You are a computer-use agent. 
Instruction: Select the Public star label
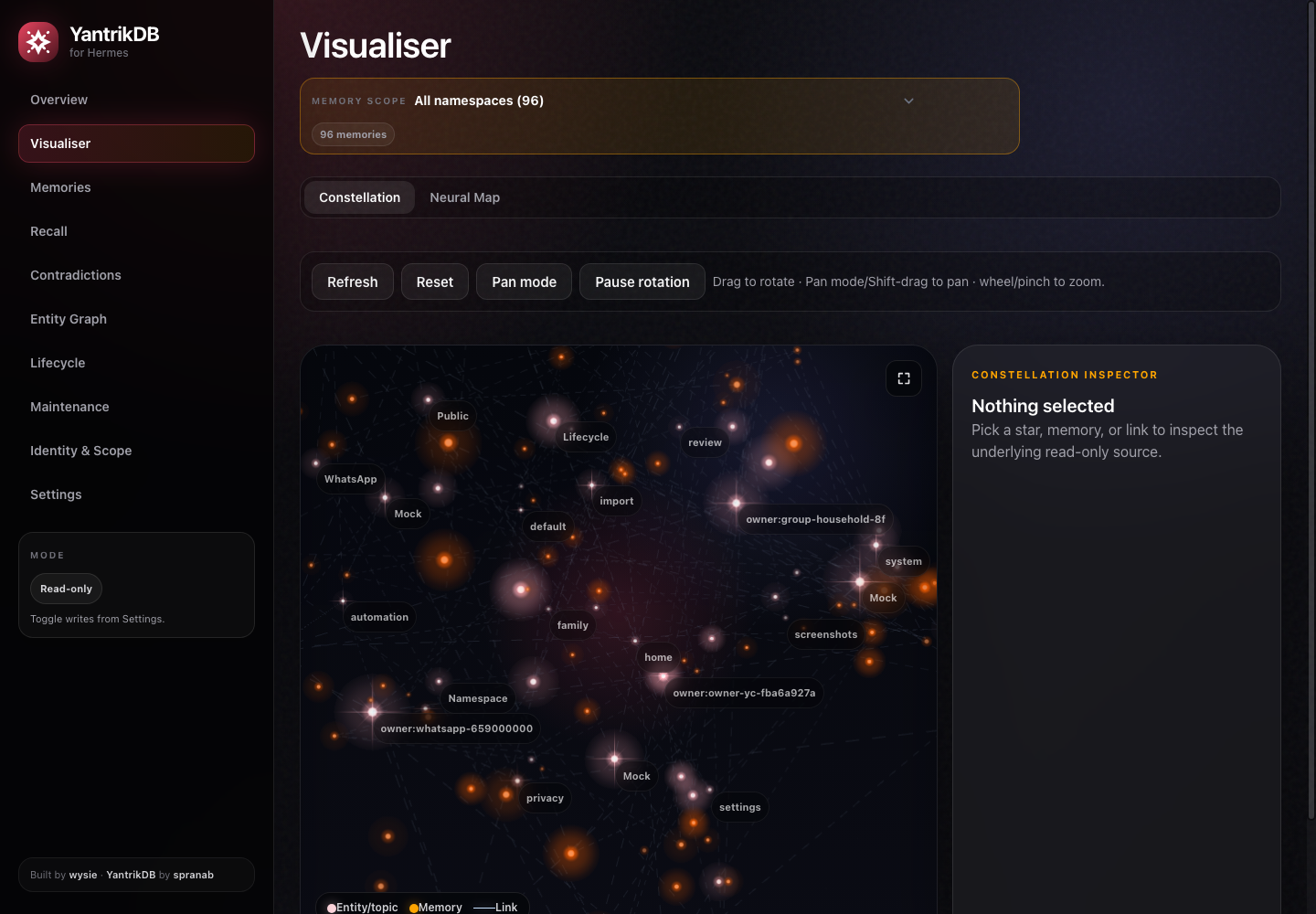pyautogui.click(x=452, y=416)
